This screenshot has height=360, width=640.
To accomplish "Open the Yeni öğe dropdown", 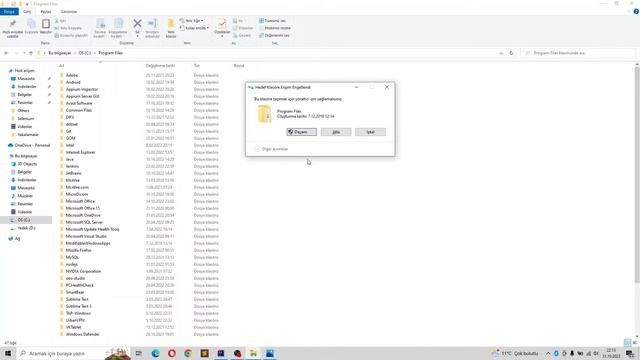I will point(191,20).
